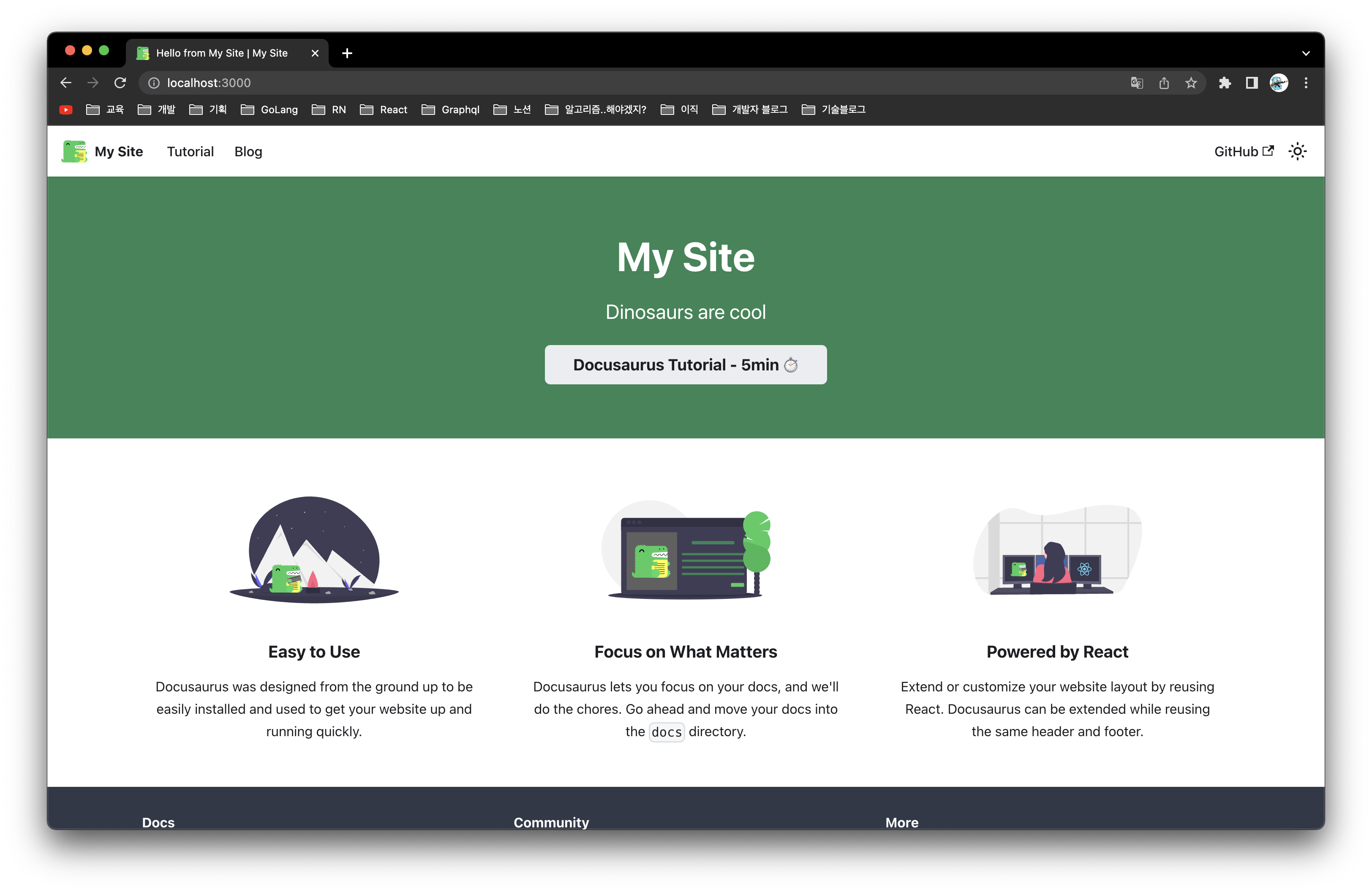Image resolution: width=1372 pixels, height=892 pixels.
Task: Toggle the browser side panel icon
Action: [1252, 83]
